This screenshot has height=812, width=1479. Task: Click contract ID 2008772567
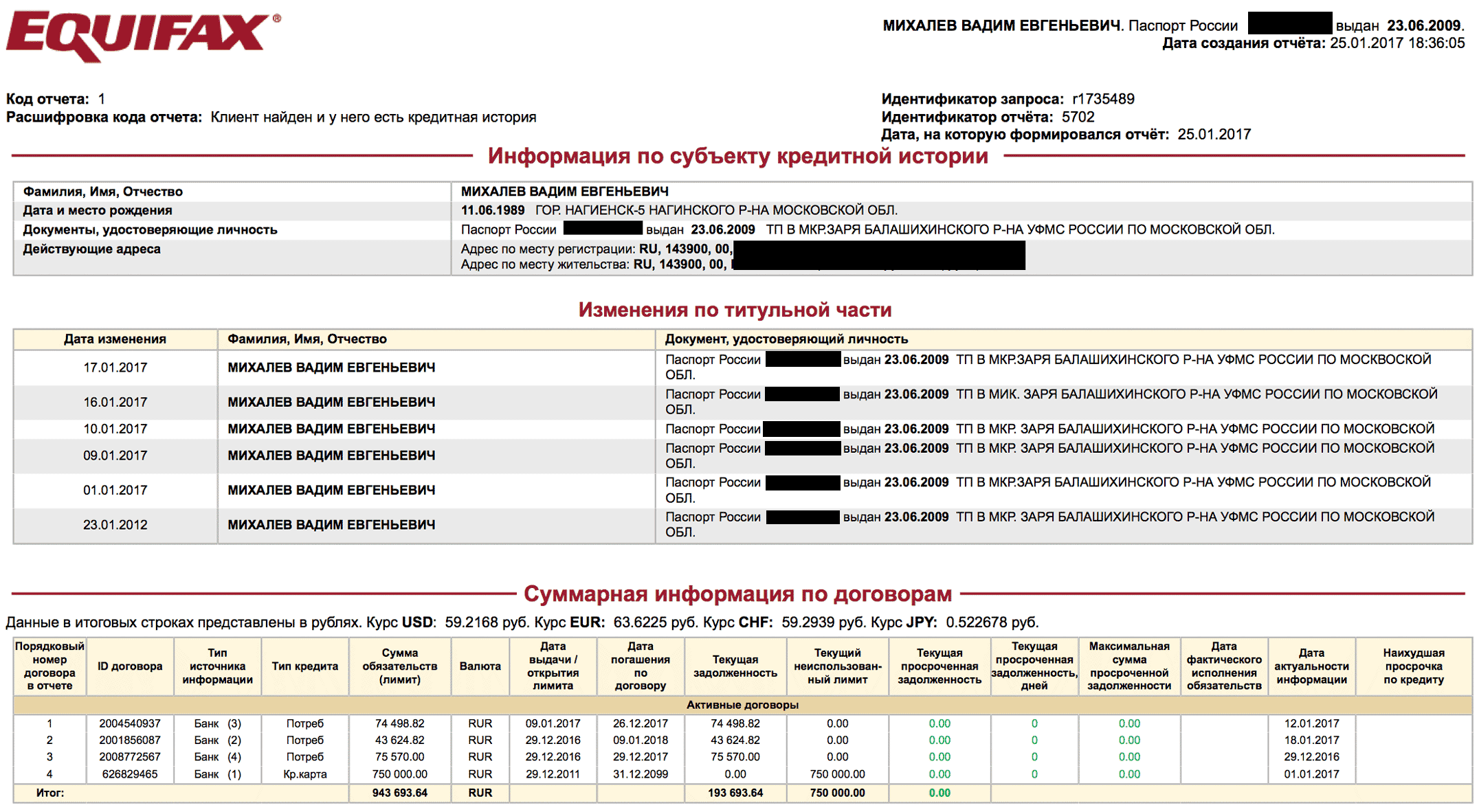pyautogui.click(x=129, y=756)
